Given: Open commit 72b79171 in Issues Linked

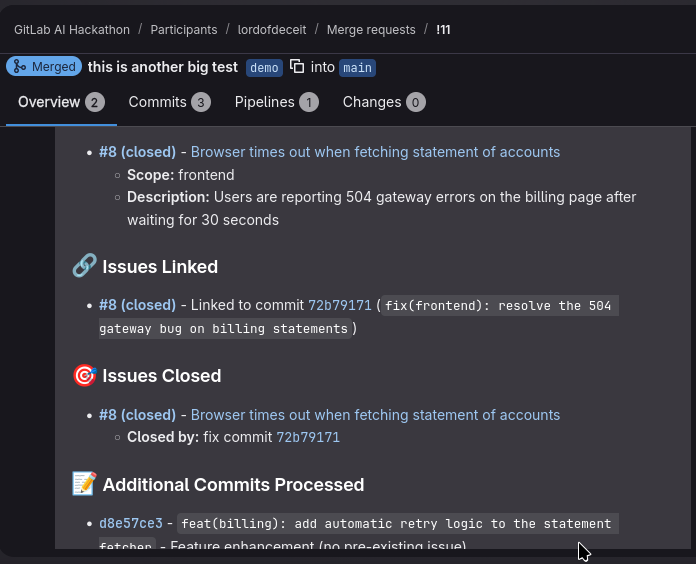Looking at the screenshot, I should [x=339, y=305].
